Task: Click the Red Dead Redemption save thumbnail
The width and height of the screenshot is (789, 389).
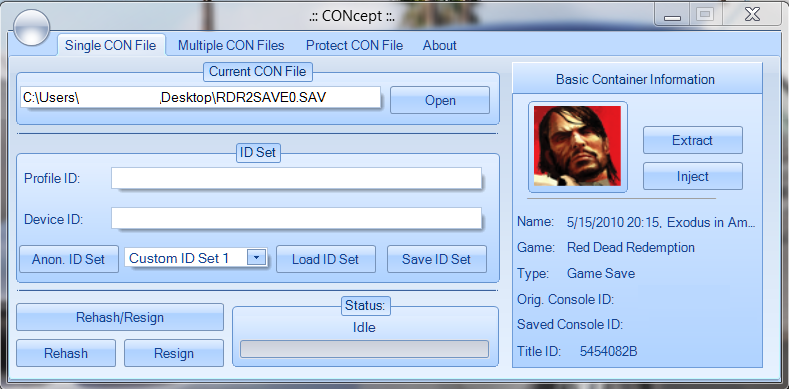Action: [578, 146]
